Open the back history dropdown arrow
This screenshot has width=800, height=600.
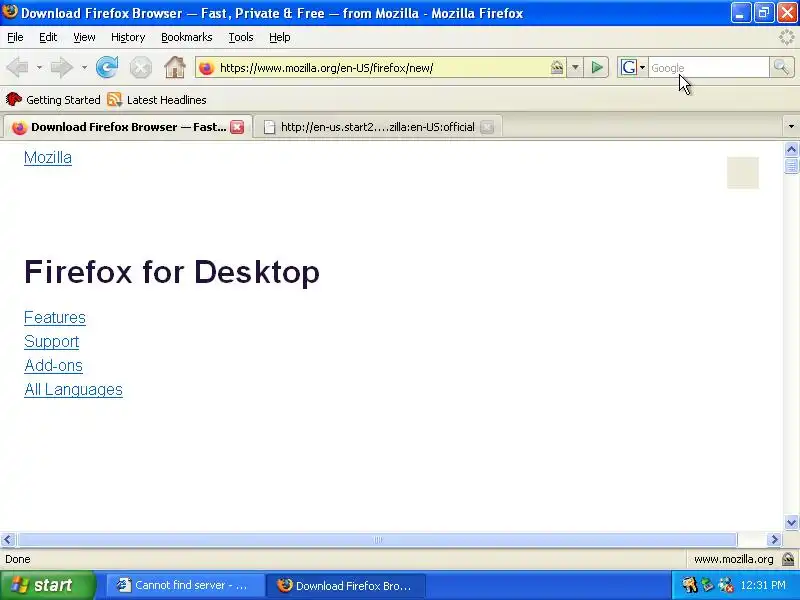tap(39, 67)
